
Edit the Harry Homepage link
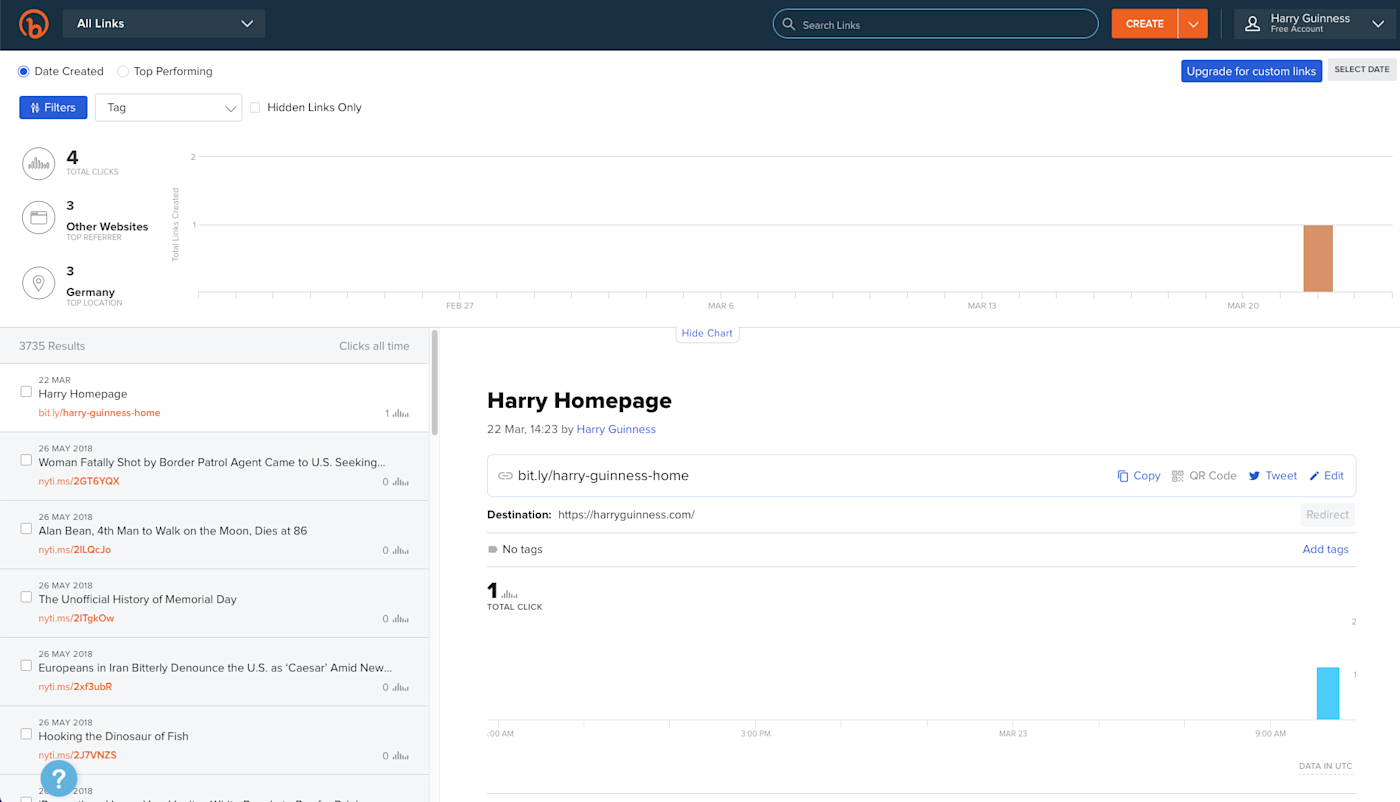pos(1326,476)
